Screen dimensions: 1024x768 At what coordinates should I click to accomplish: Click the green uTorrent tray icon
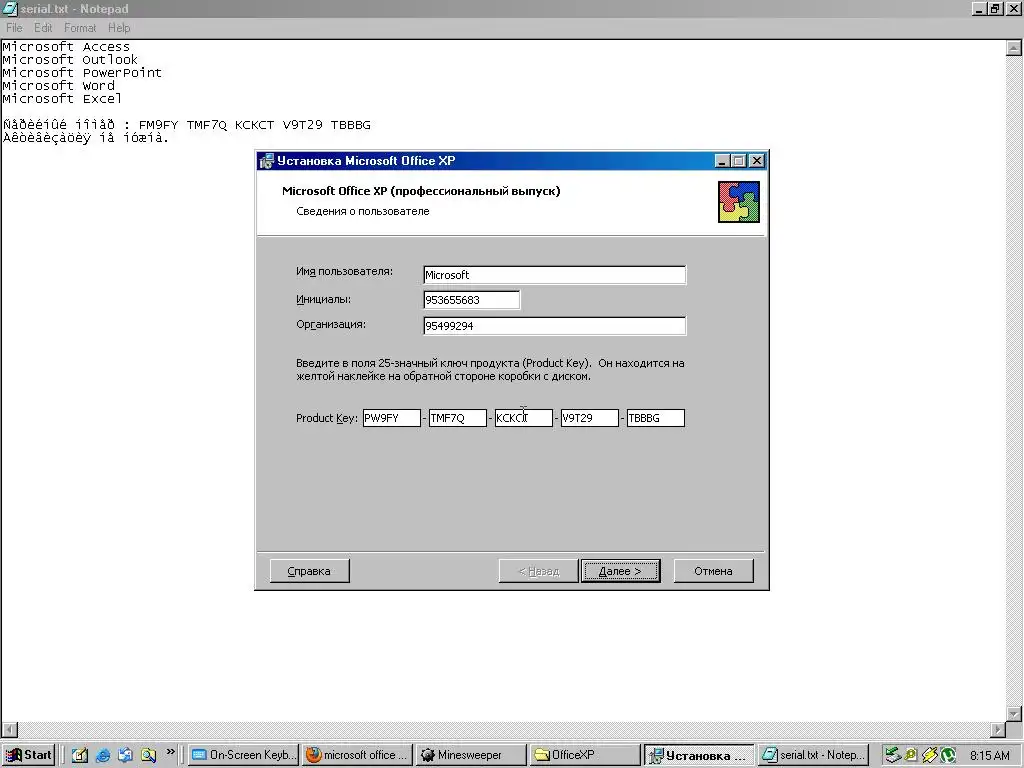(x=948, y=755)
